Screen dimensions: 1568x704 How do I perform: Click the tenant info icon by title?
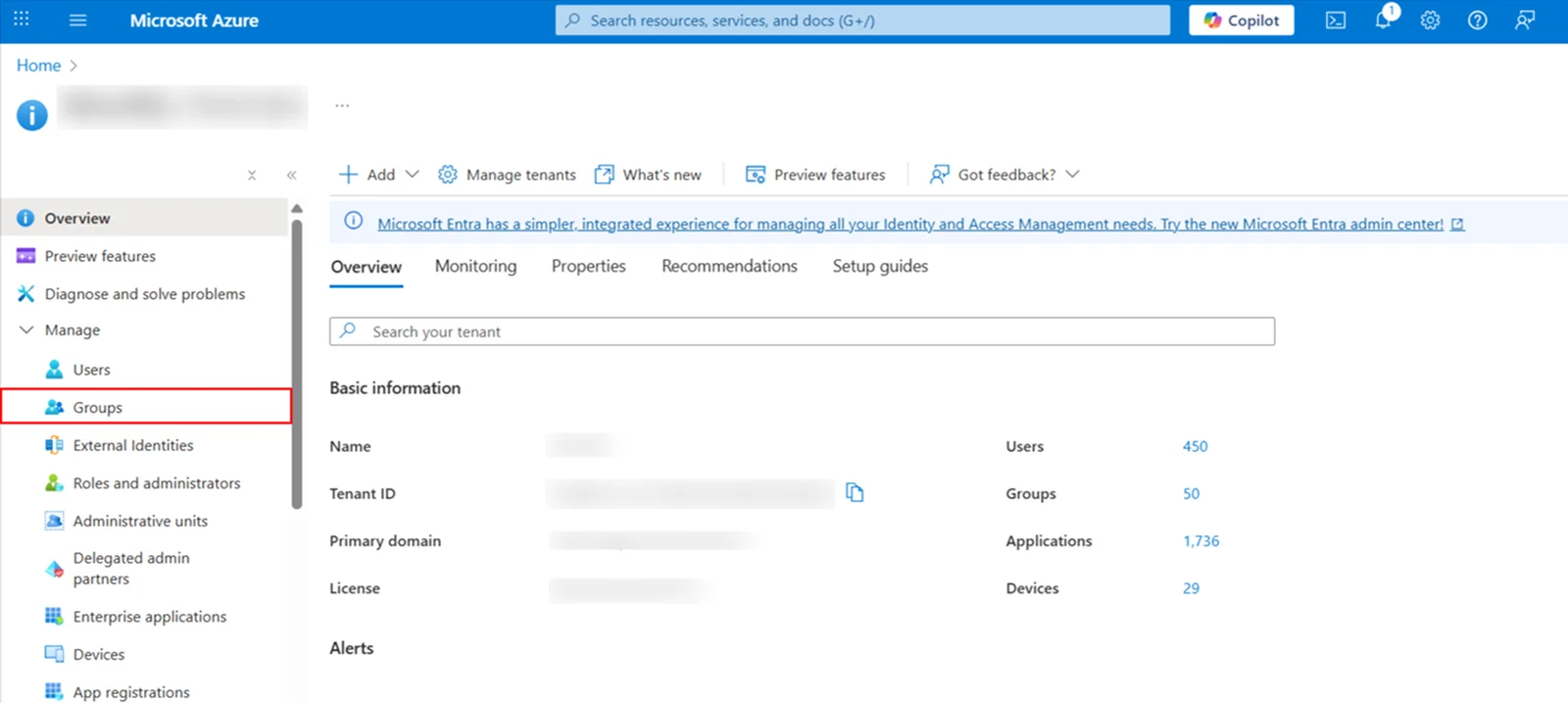click(31, 115)
